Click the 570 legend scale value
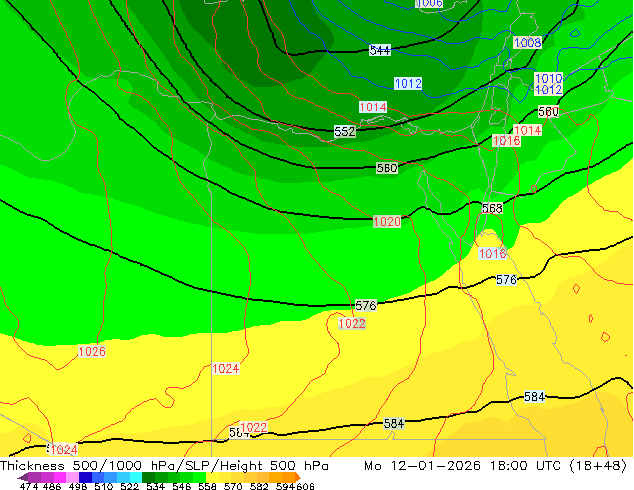 (x=233, y=486)
